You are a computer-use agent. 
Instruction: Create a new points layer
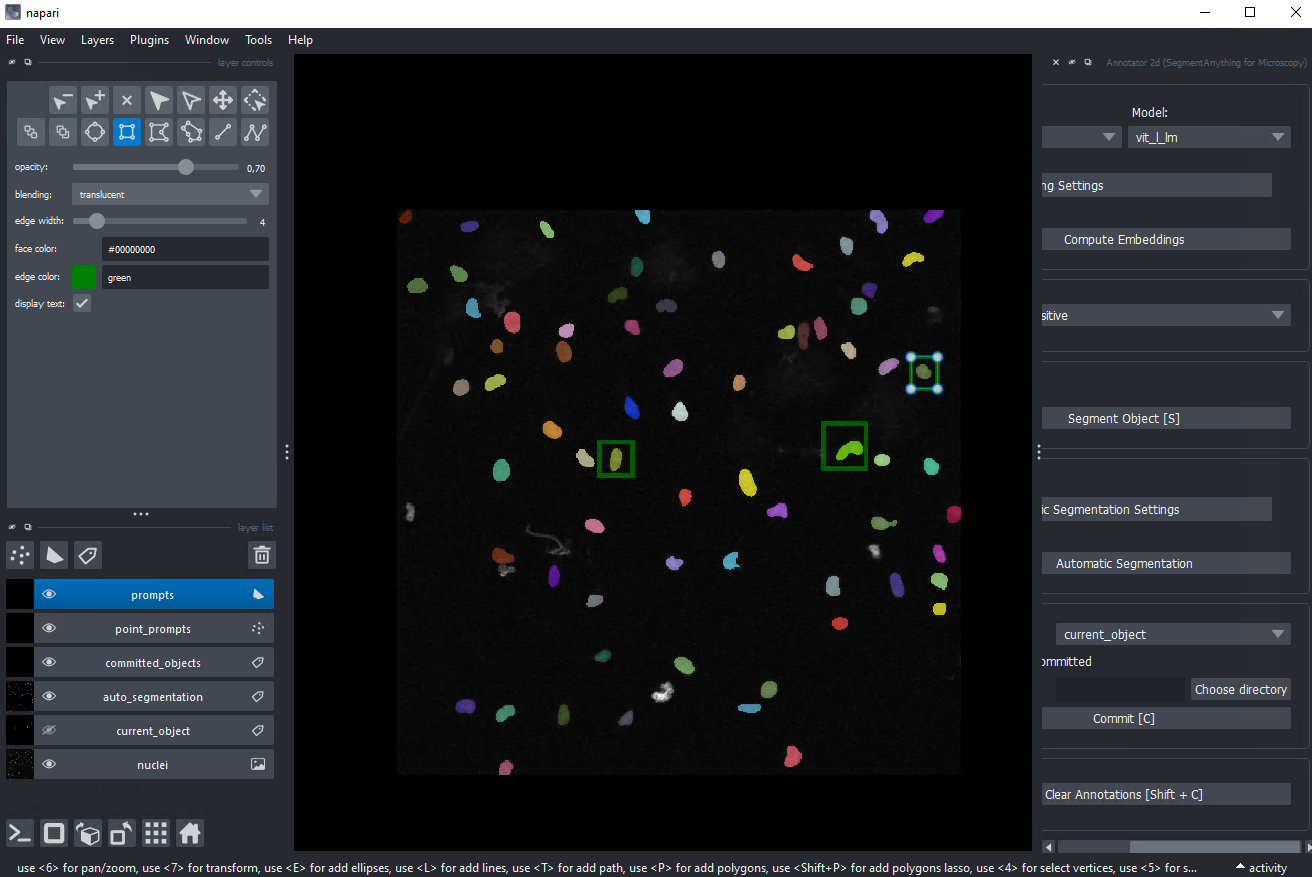coord(20,555)
